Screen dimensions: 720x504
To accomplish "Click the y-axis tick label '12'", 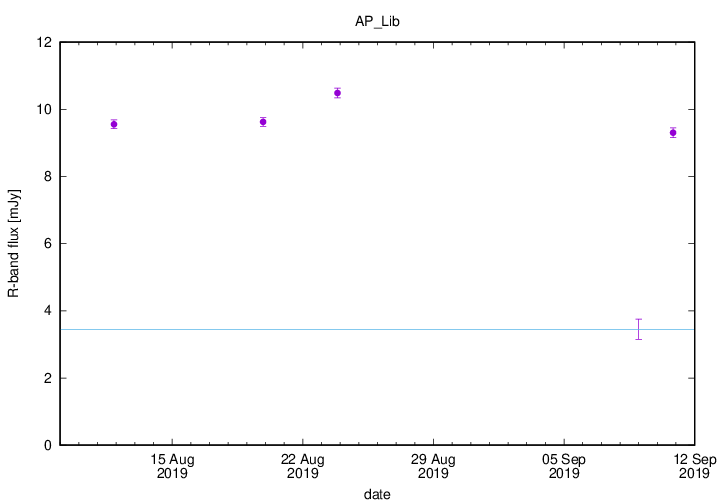I will [45, 43].
